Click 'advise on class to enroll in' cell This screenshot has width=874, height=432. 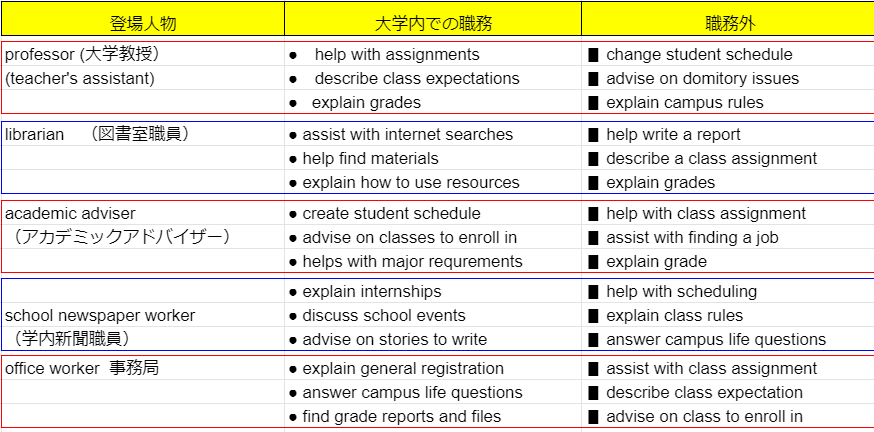pyautogui.click(x=728, y=416)
